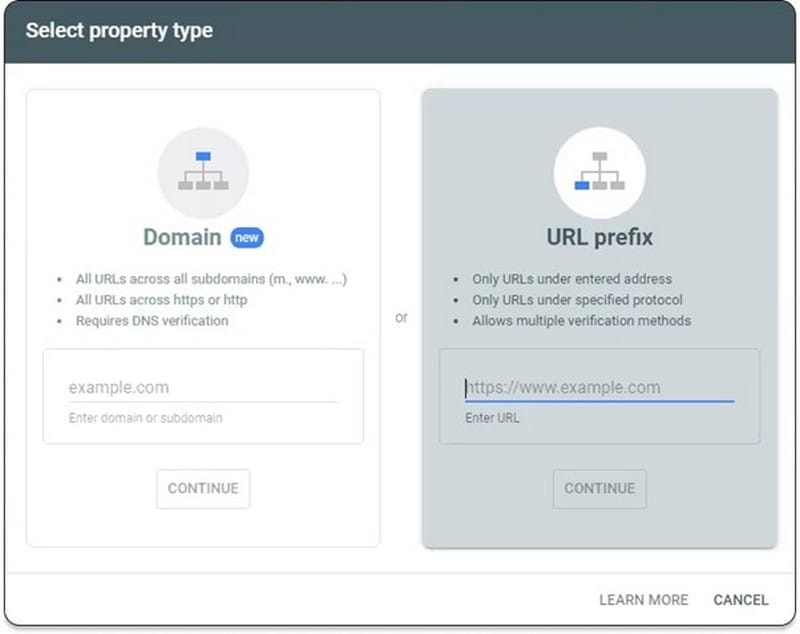Click the blue 'new' badge beside Domain
The image size is (800, 634).
coord(244,238)
